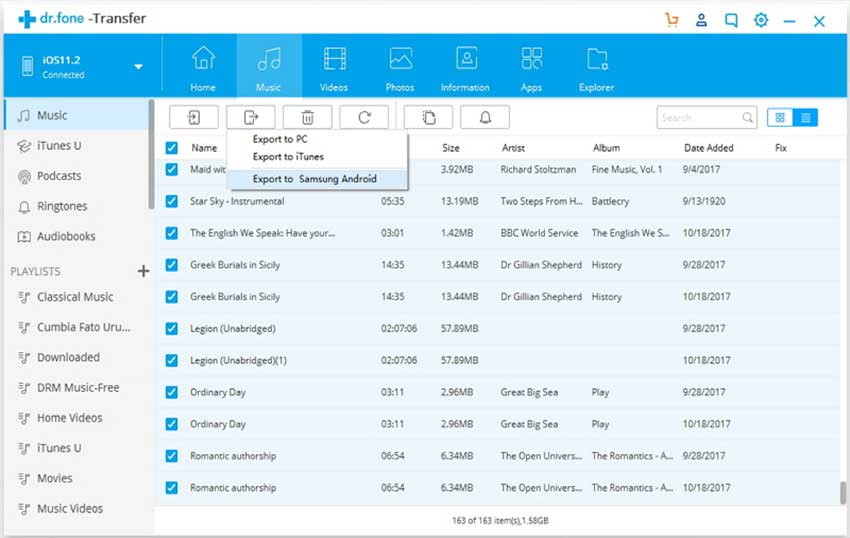This screenshot has width=850, height=538.
Task: Click the connected phone device icon
Action: click(27, 66)
